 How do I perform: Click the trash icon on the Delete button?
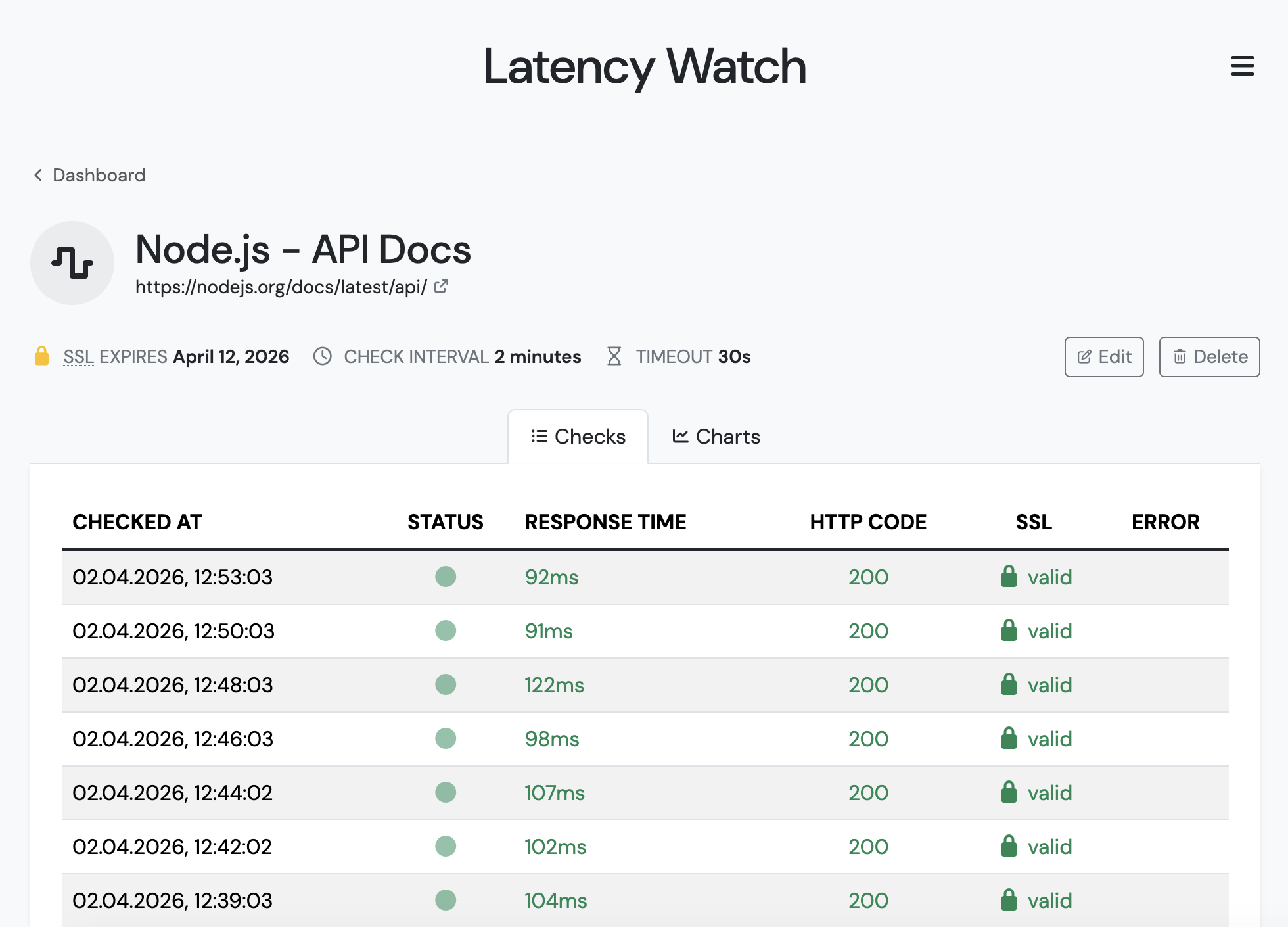[1180, 356]
